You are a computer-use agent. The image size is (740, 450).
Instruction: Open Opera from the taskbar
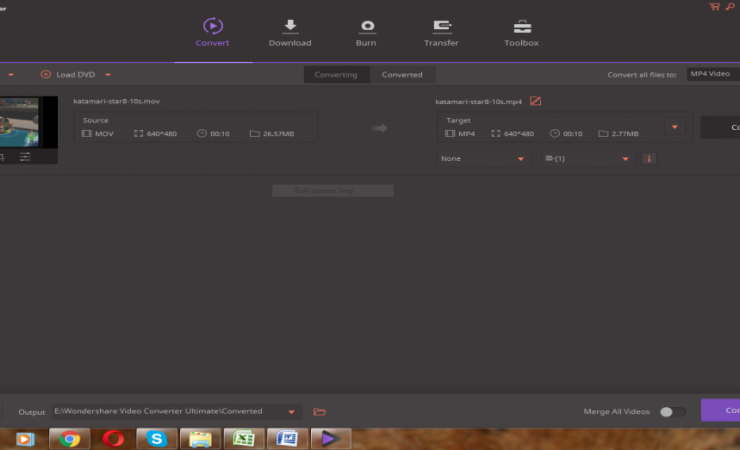(113, 439)
